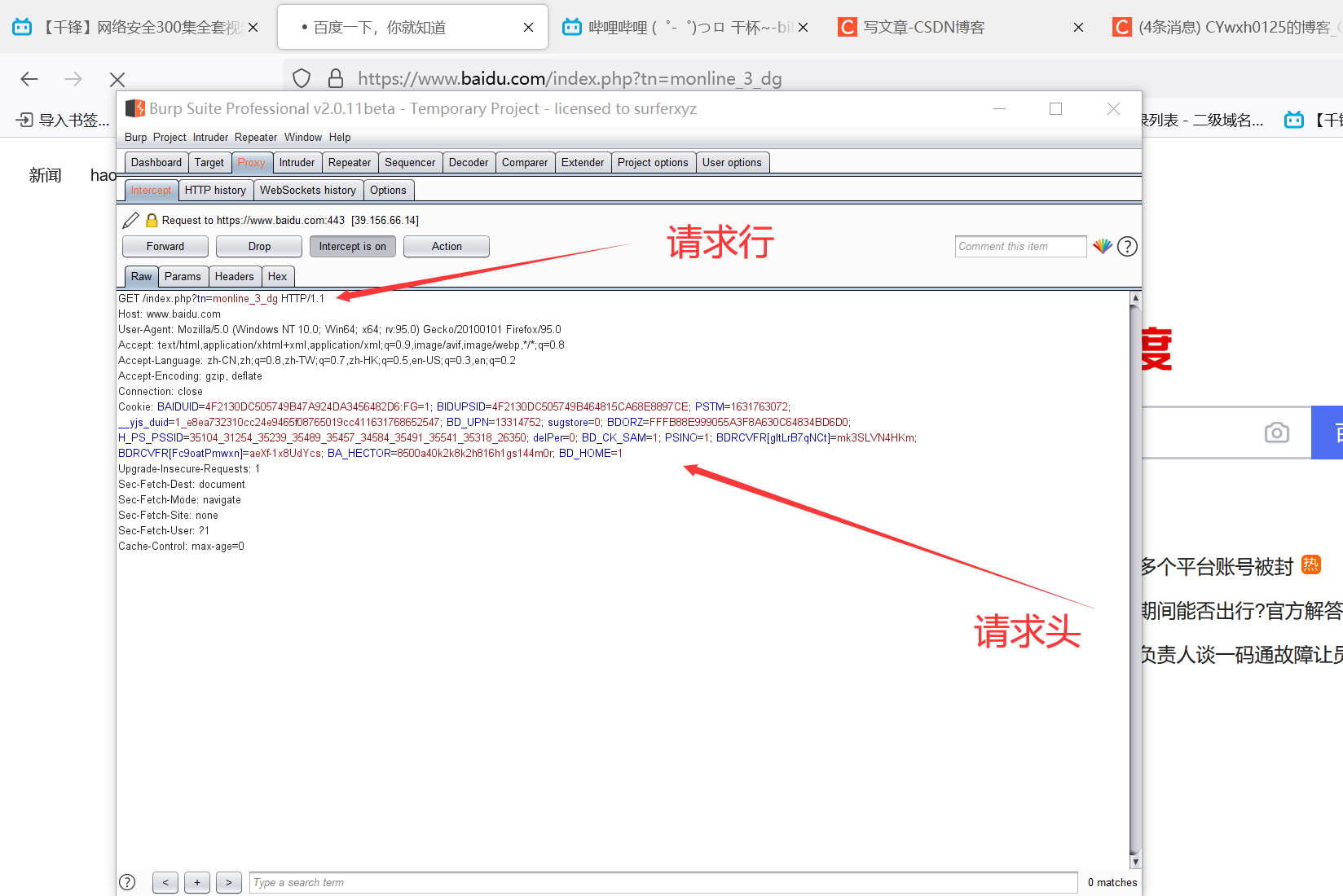Click the browser back arrow
This screenshot has height=896, width=1343.
pyautogui.click(x=29, y=79)
